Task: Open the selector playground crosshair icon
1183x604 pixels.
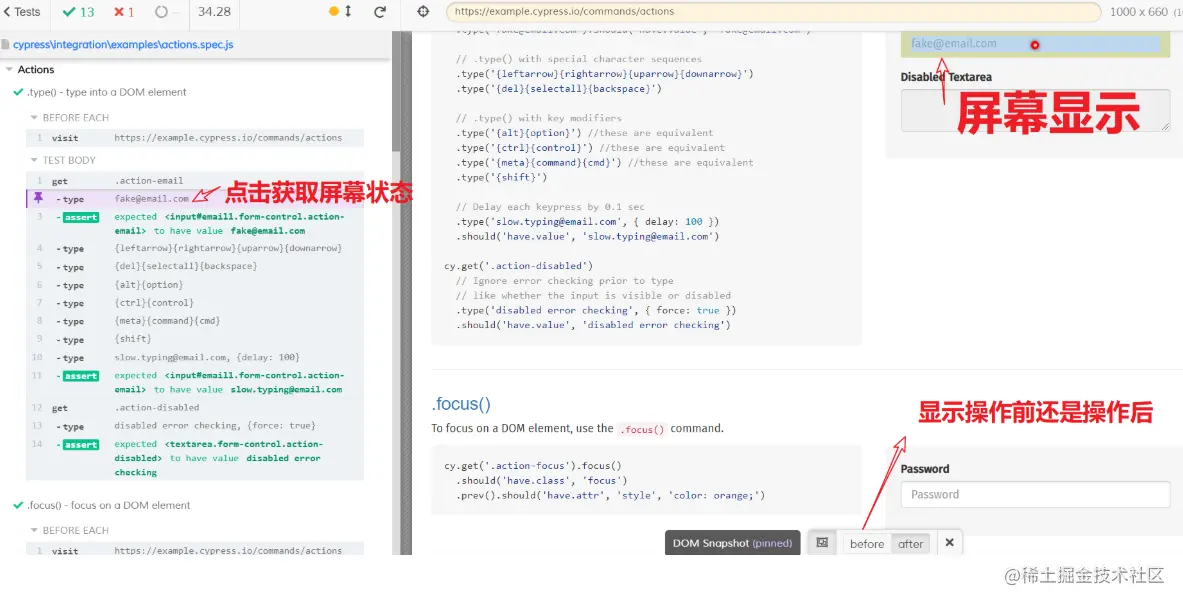Action: 423,11
